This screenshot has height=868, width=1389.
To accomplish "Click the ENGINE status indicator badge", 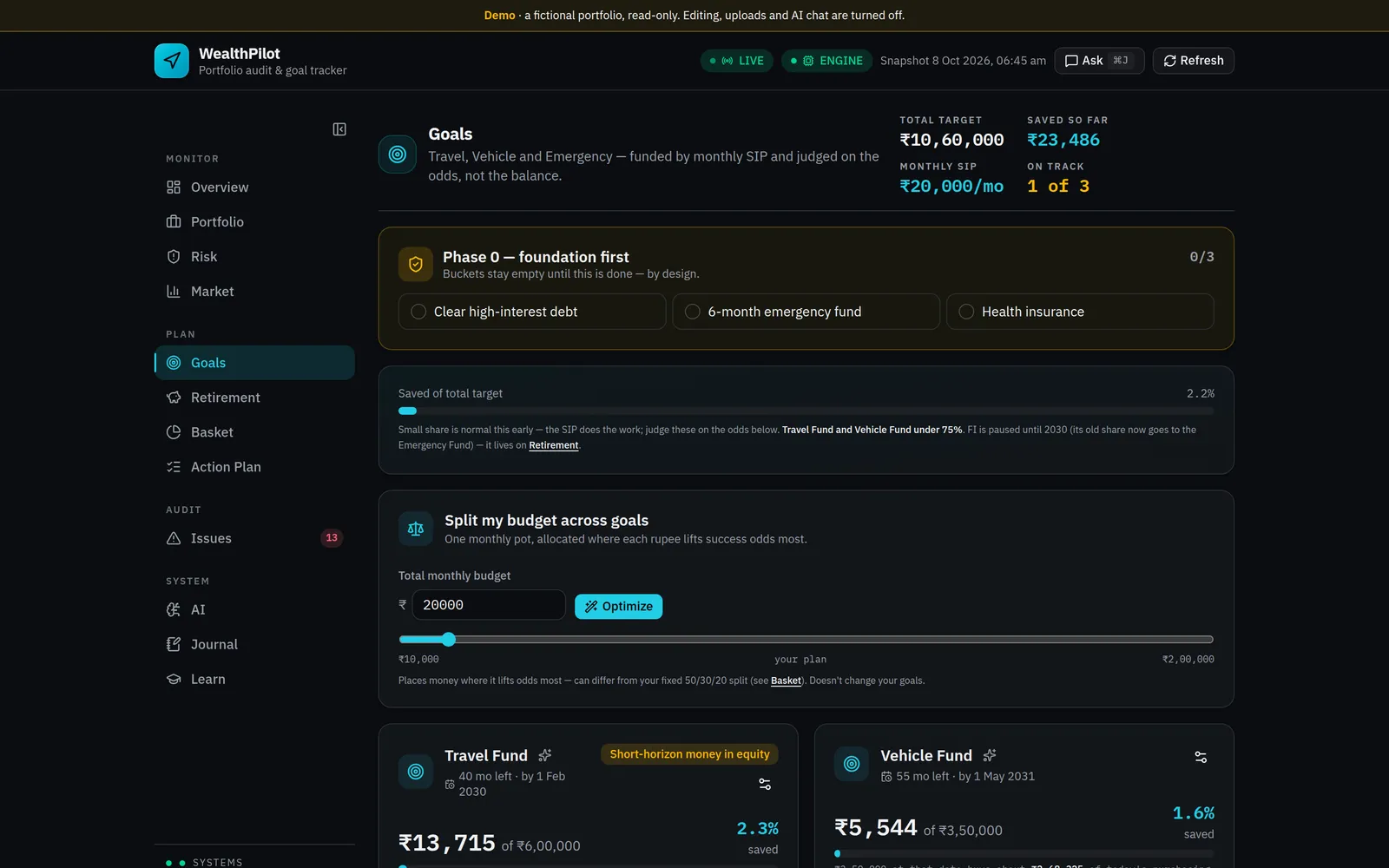I will [x=826, y=61].
